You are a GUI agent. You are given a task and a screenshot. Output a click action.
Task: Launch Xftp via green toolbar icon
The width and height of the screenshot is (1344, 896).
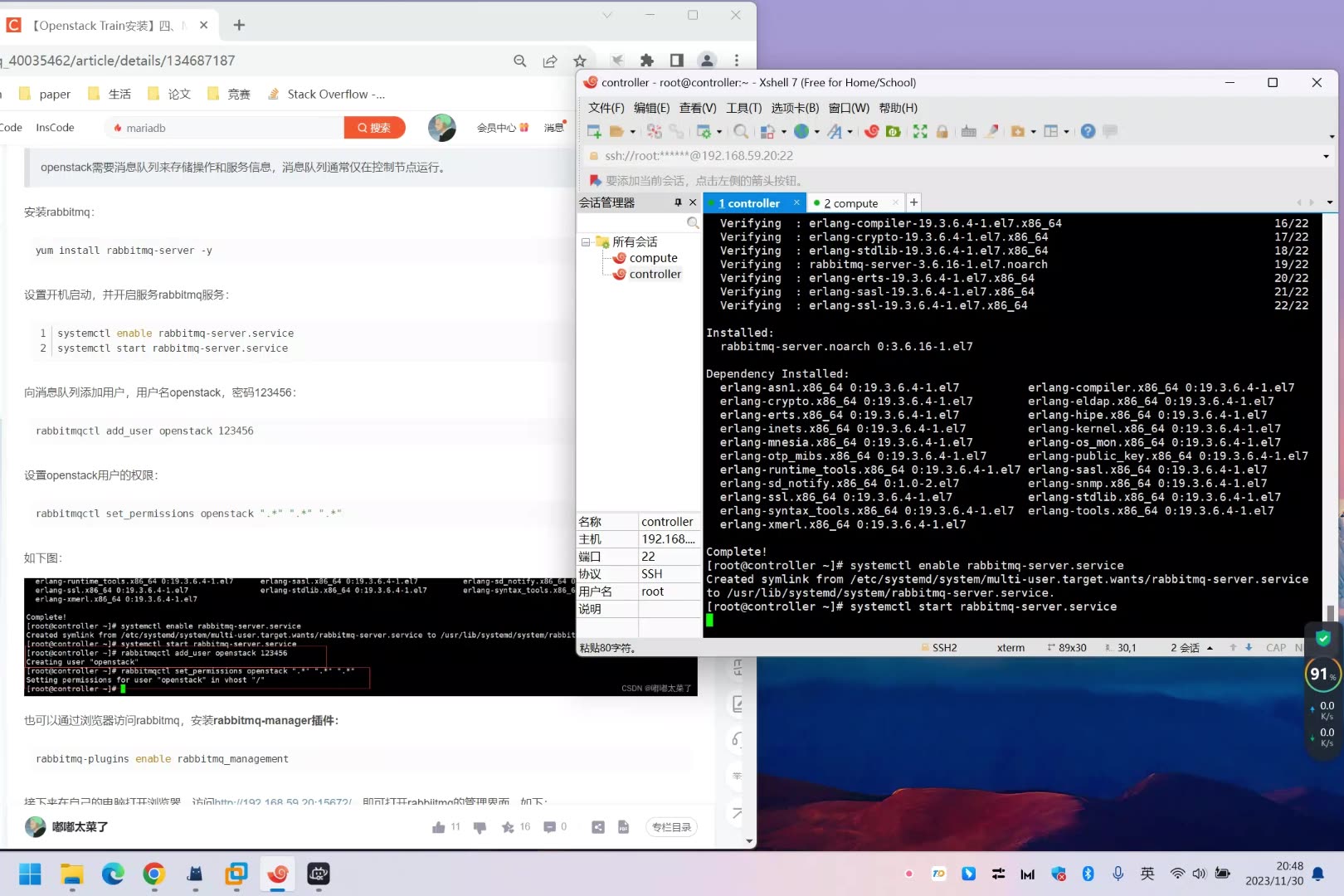893,131
